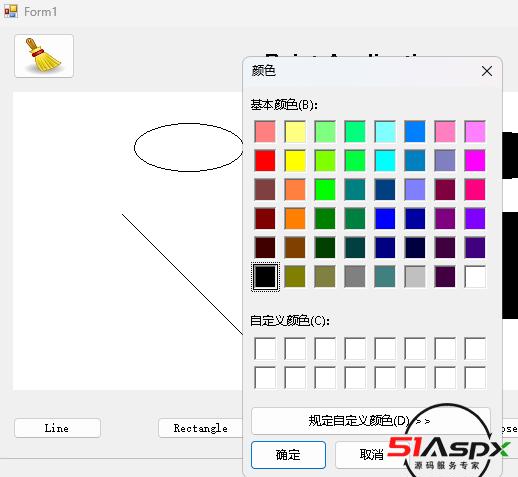Click the broom clear-canvas icon button
The image size is (518, 477).
pos(44,56)
